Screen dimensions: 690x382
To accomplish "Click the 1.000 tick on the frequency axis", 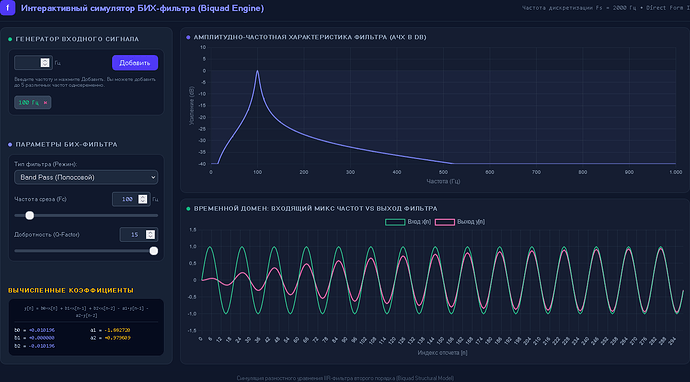I will click(x=675, y=172).
